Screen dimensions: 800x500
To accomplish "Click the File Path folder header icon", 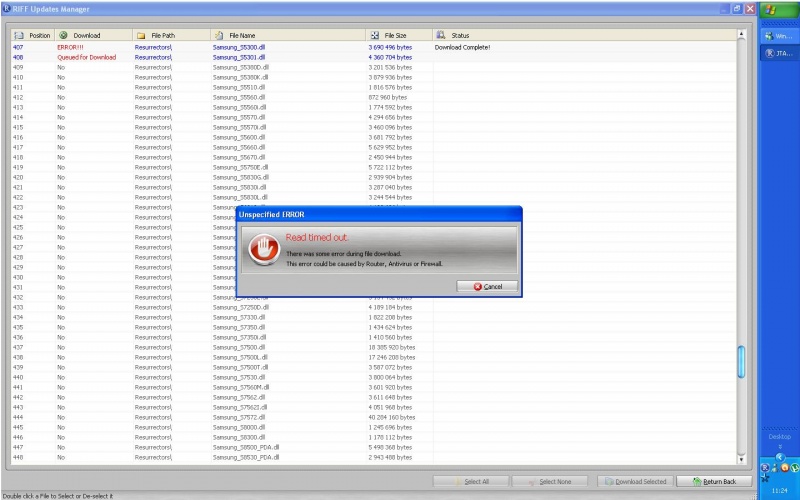I will 141,36.
